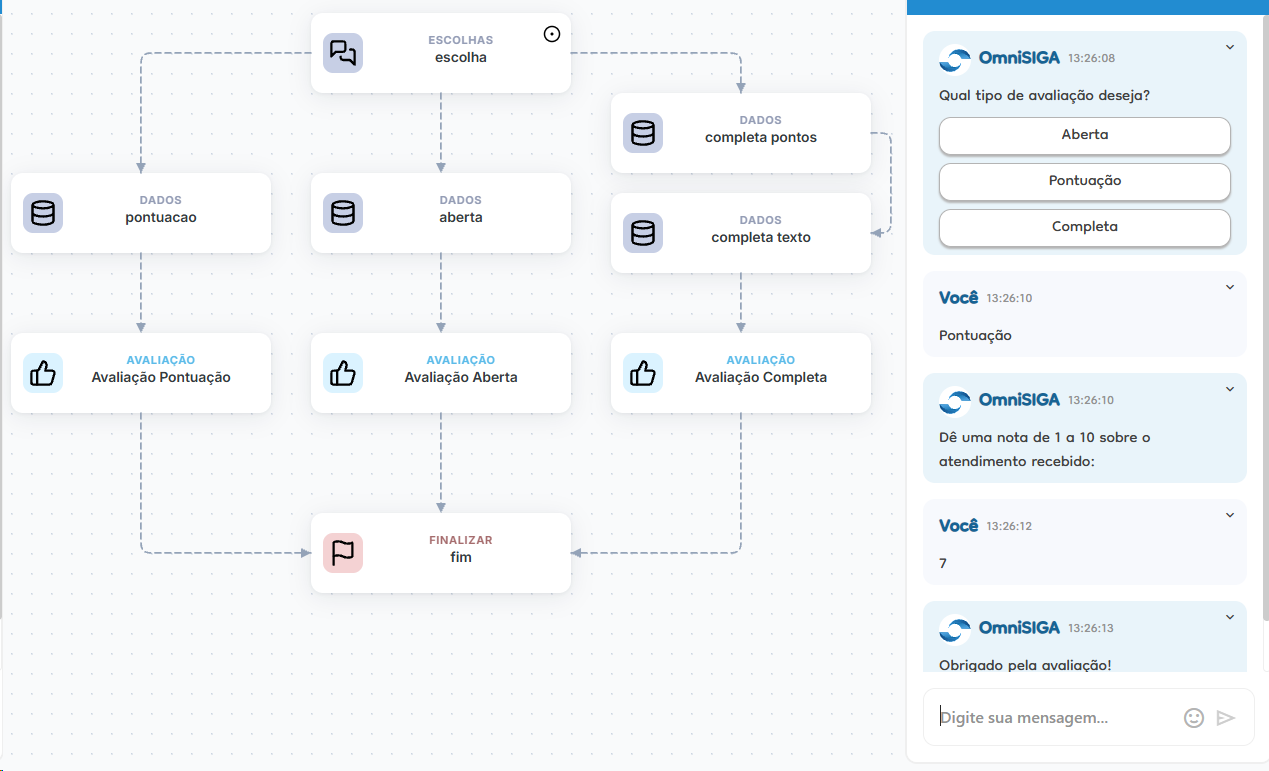
Task: Expand chevron on OmniSIGA 13:26:10 message
Action: 1230,389
